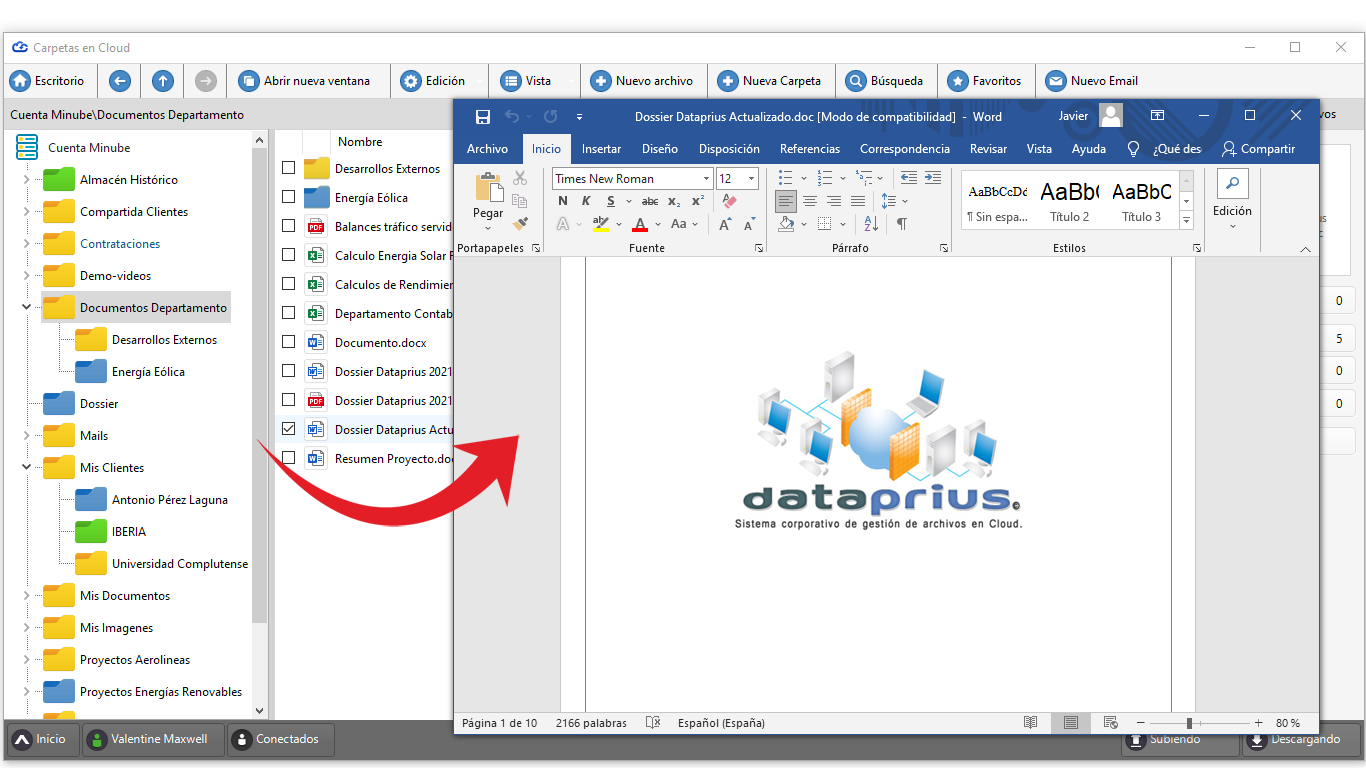Screen dimensions: 1366x768
Task: Click the Ribbon Display Options icon
Action: [x=1157, y=116]
